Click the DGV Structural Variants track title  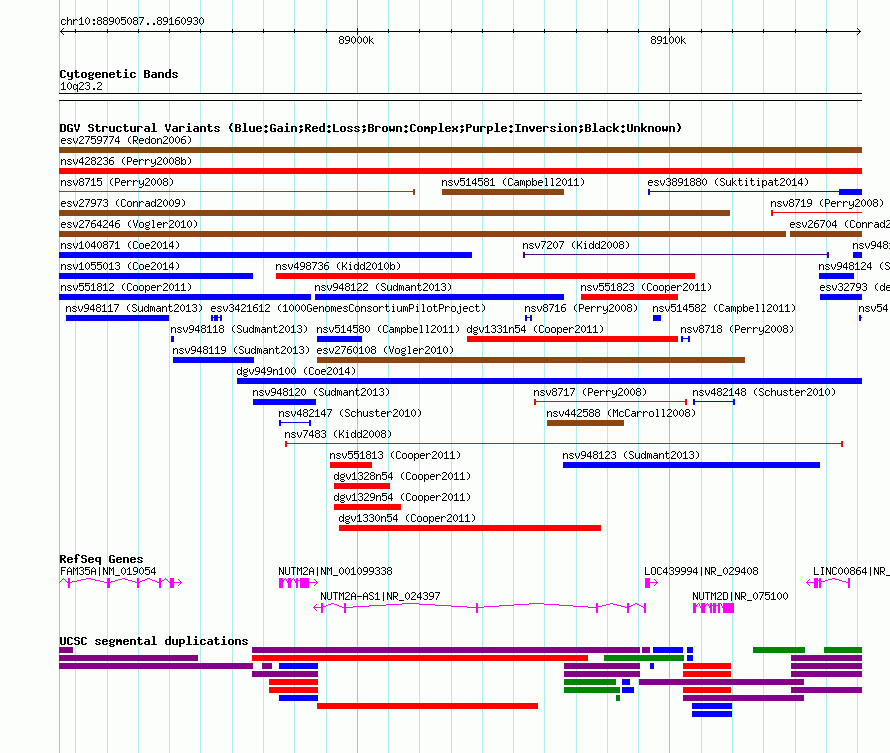(x=371, y=128)
